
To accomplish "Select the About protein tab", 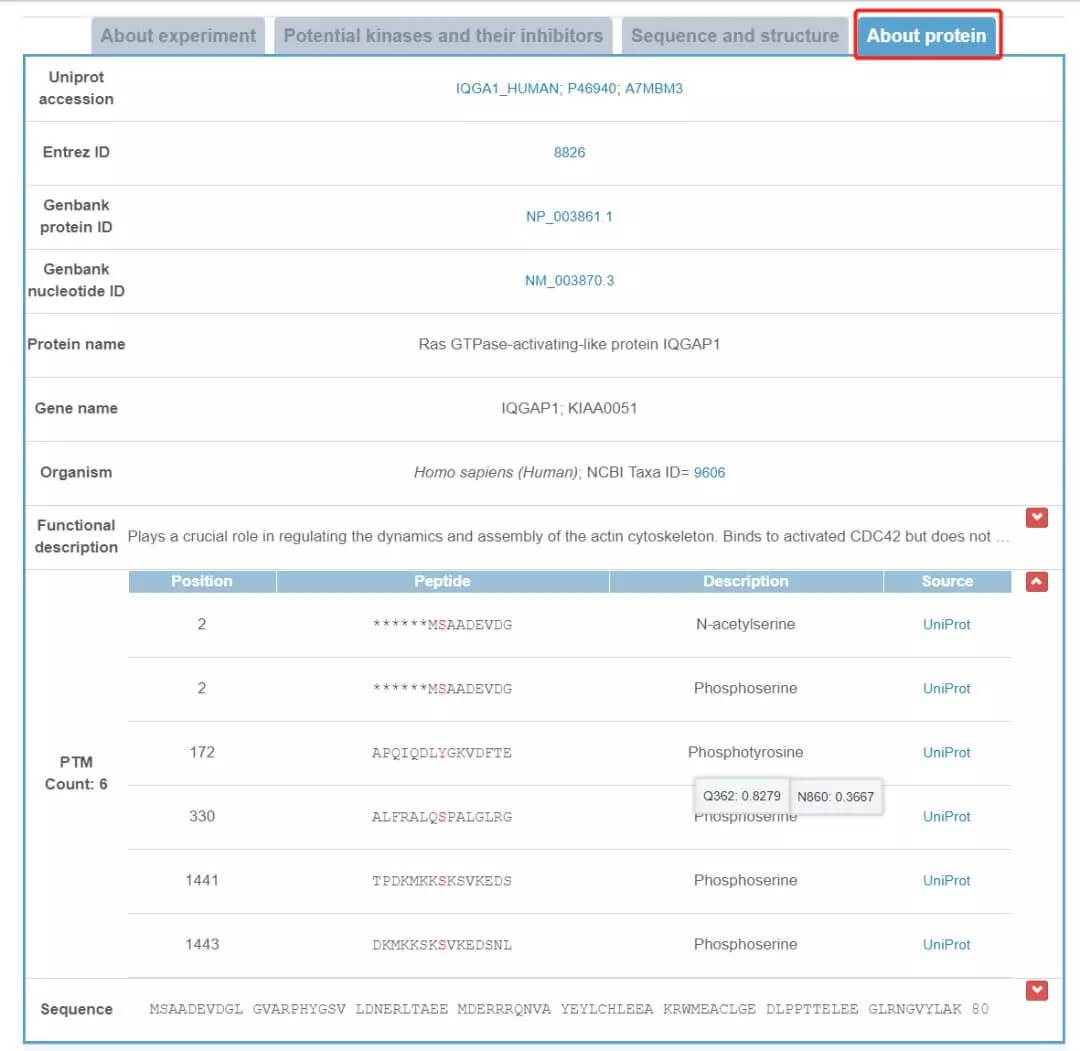I will [x=926, y=36].
